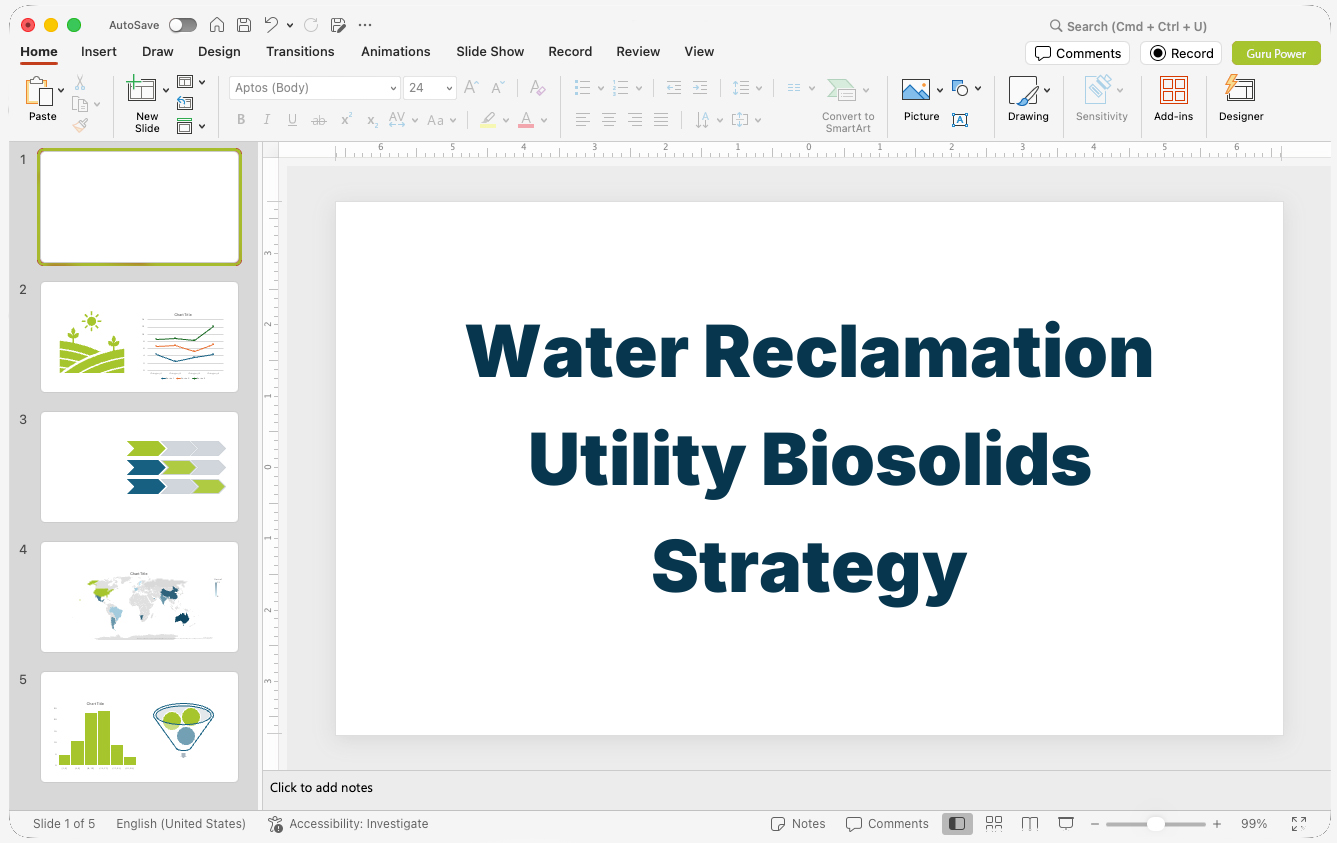This screenshot has height=843, width=1337.
Task: Click the Undo arrow icon
Action: tap(271, 25)
